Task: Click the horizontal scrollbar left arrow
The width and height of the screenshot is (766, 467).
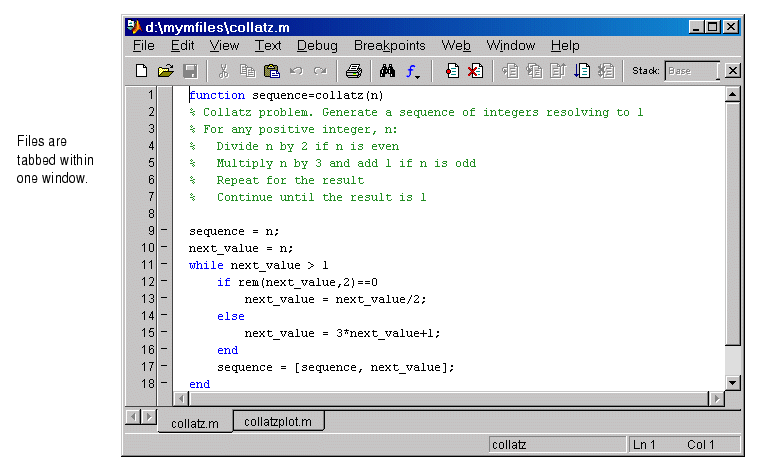Action: click(x=181, y=399)
